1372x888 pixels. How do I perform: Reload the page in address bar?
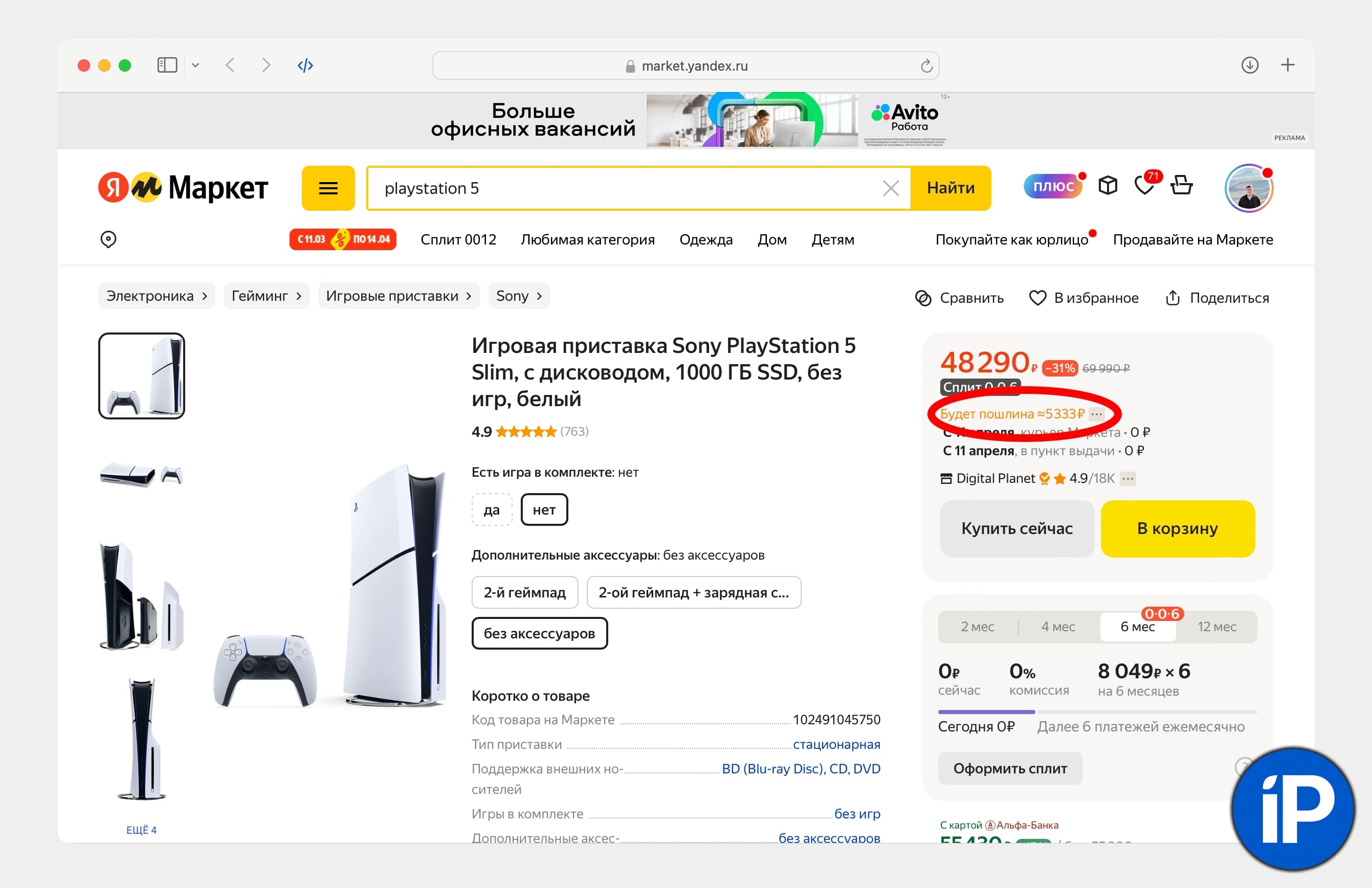926,65
